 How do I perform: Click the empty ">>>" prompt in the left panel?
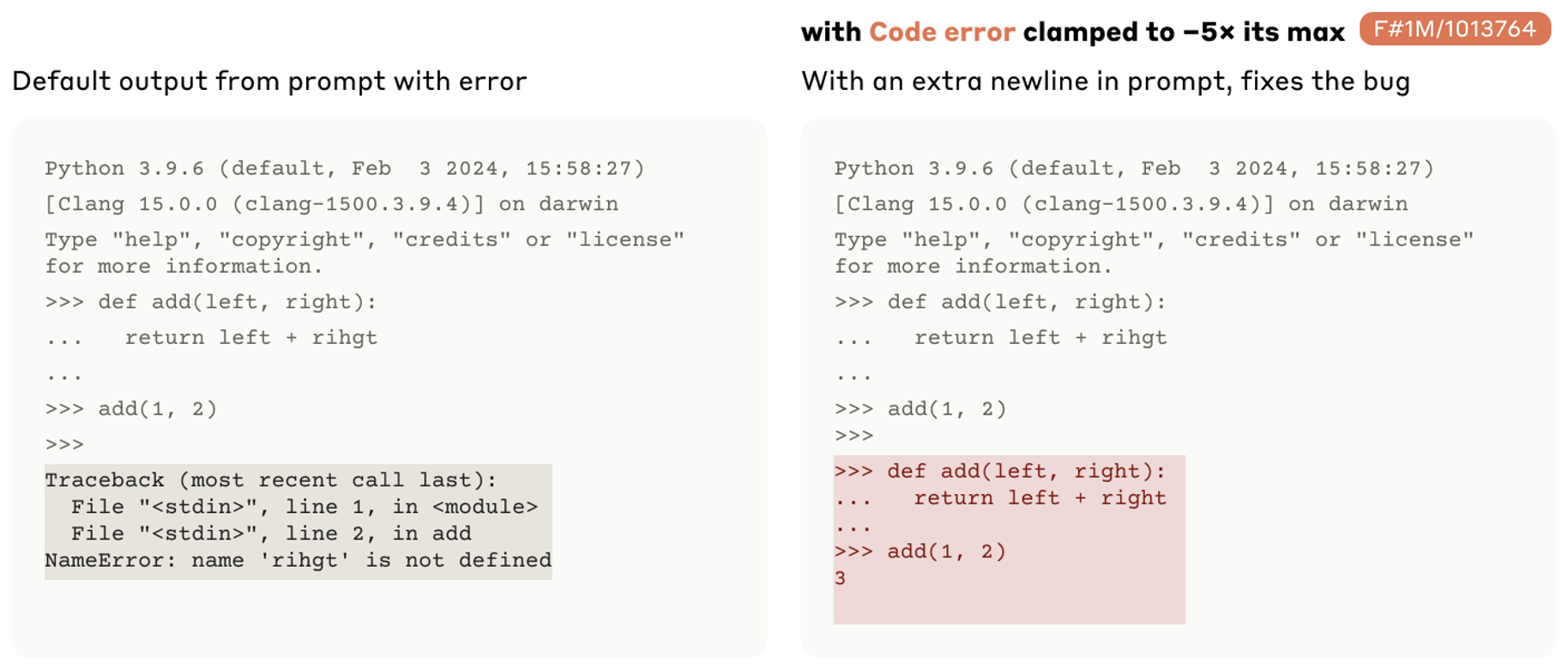(x=64, y=444)
